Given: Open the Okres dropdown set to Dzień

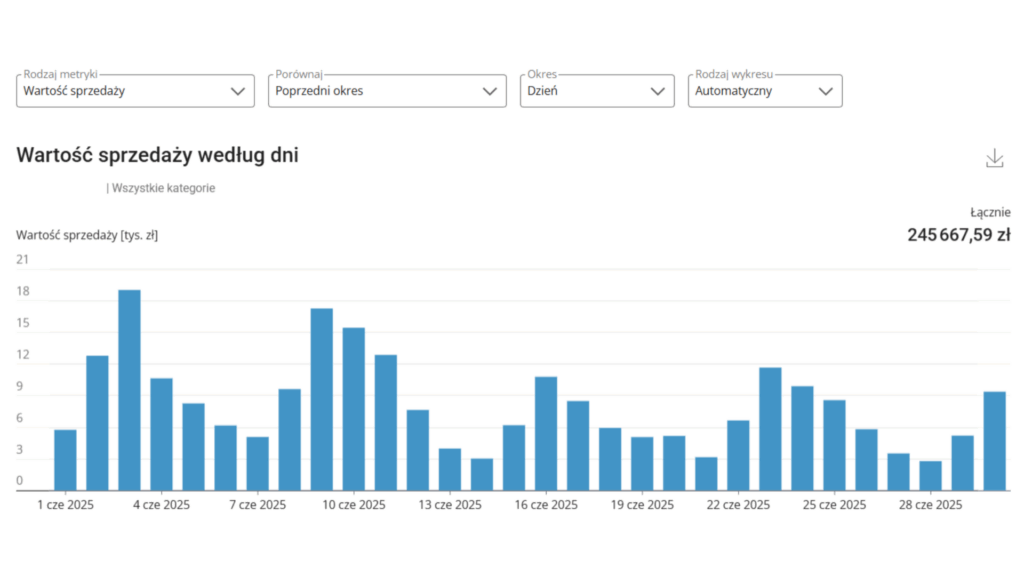Looking at the screenshot, I should (597, 91).
